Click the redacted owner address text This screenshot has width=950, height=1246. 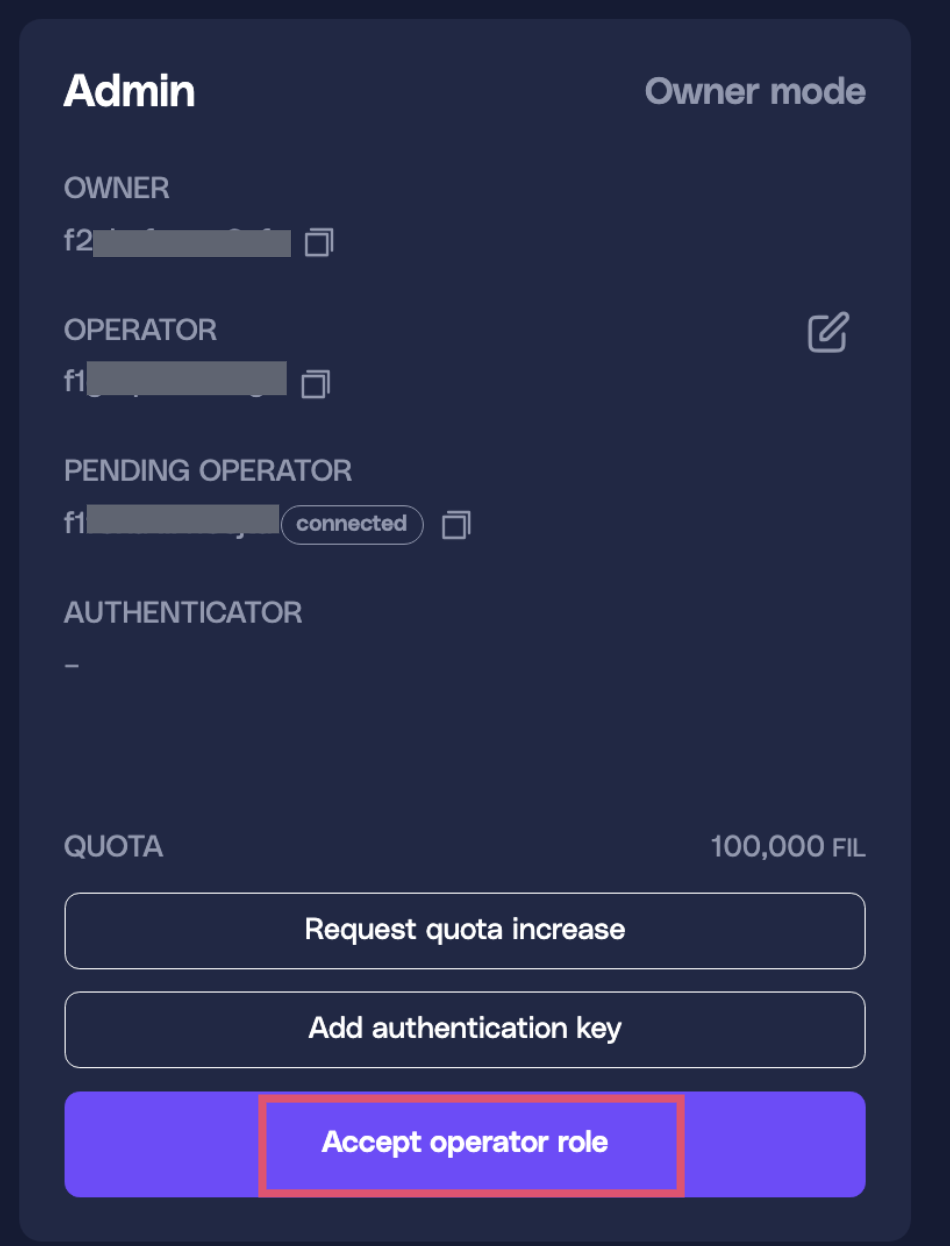[178, 242]
